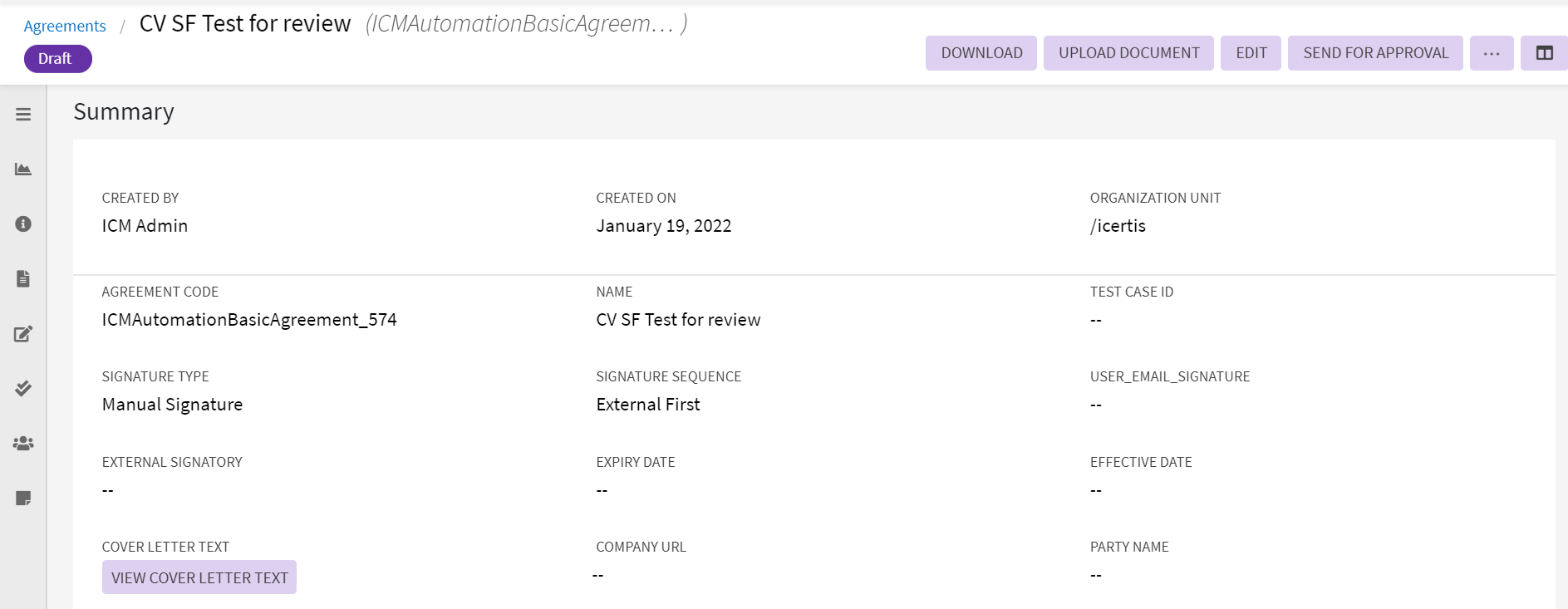Click the Summary section heading
This screenshot has height=609, width=1568.
124,112
